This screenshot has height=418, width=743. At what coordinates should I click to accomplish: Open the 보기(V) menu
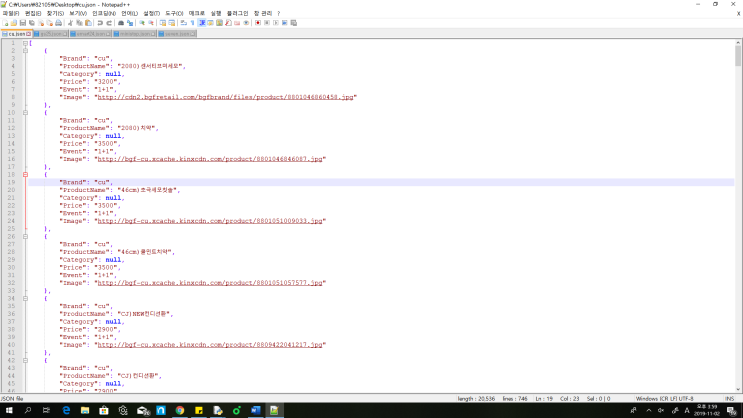point(78,13)
